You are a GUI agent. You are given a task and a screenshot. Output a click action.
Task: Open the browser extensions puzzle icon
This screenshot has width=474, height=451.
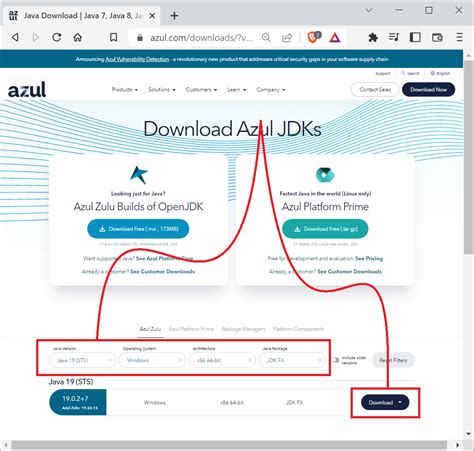pos(373,37)
